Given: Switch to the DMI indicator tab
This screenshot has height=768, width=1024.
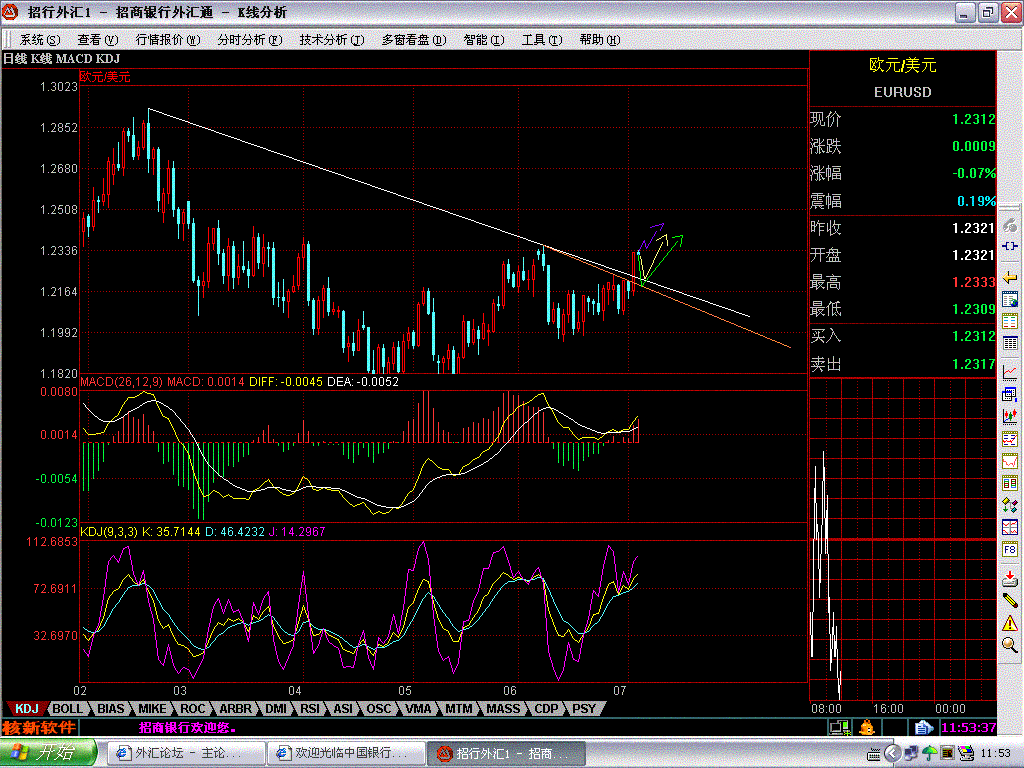Looking at the screenshot, I should [x=276, y=709].
